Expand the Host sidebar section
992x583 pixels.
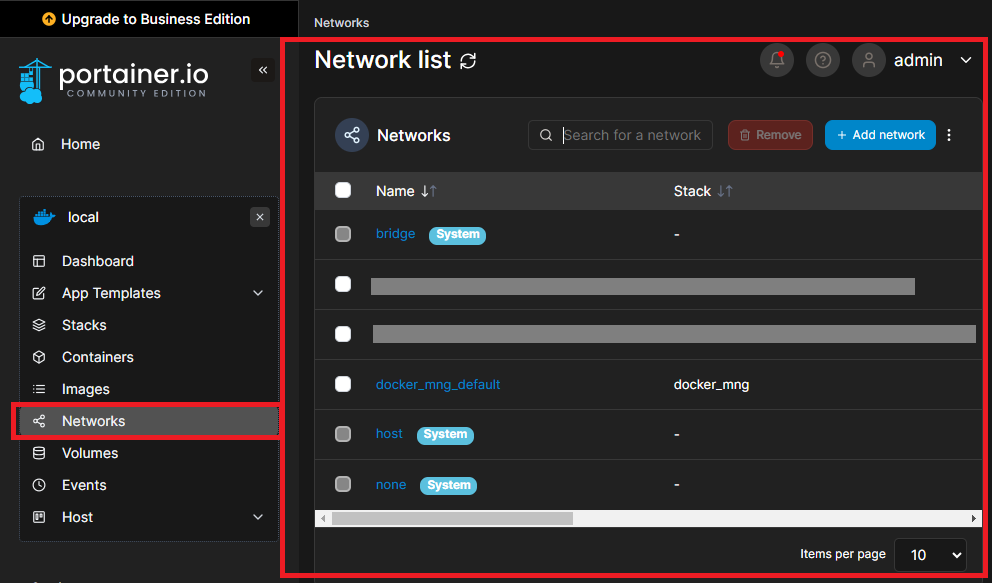click(x=258, y=517)
